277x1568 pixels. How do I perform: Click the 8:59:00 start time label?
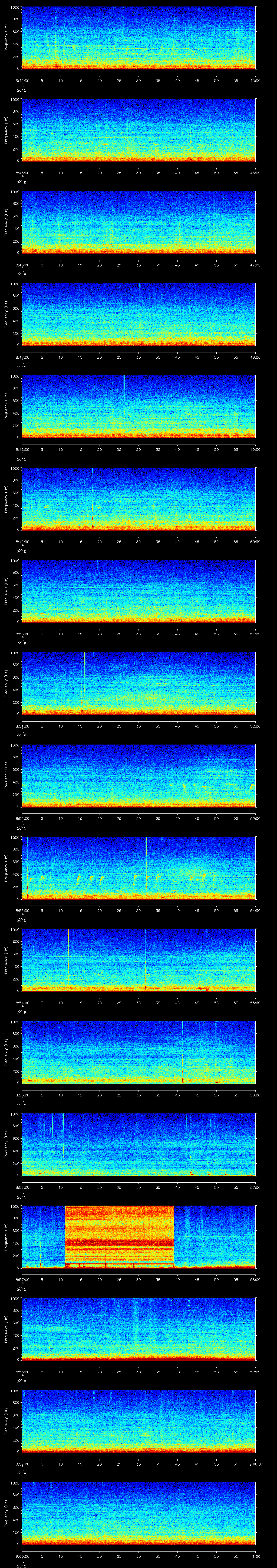tap(22, 1463)
